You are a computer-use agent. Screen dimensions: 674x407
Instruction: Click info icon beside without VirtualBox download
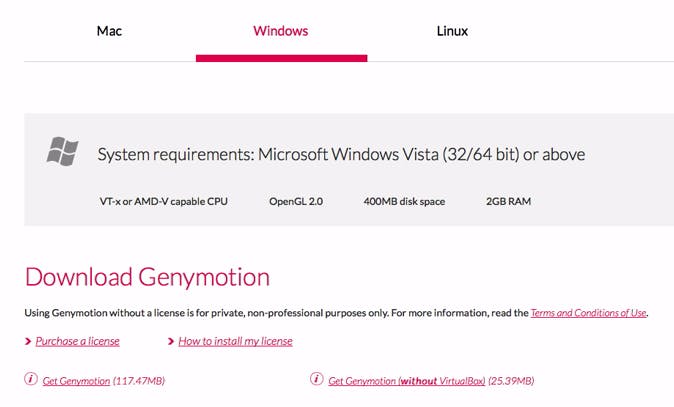[317, 380]
